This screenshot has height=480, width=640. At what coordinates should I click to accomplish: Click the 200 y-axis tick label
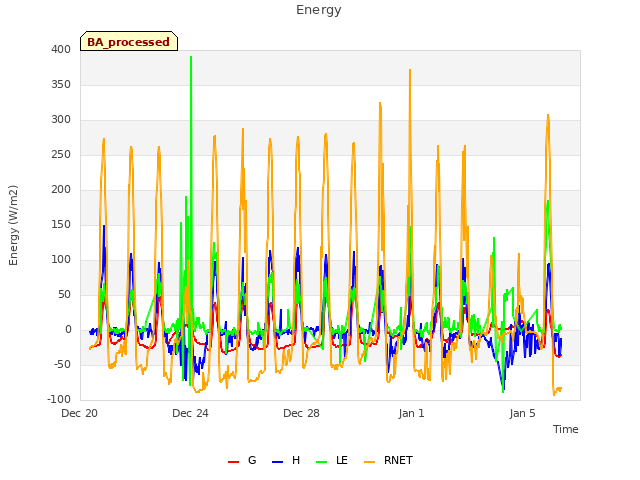61,189
